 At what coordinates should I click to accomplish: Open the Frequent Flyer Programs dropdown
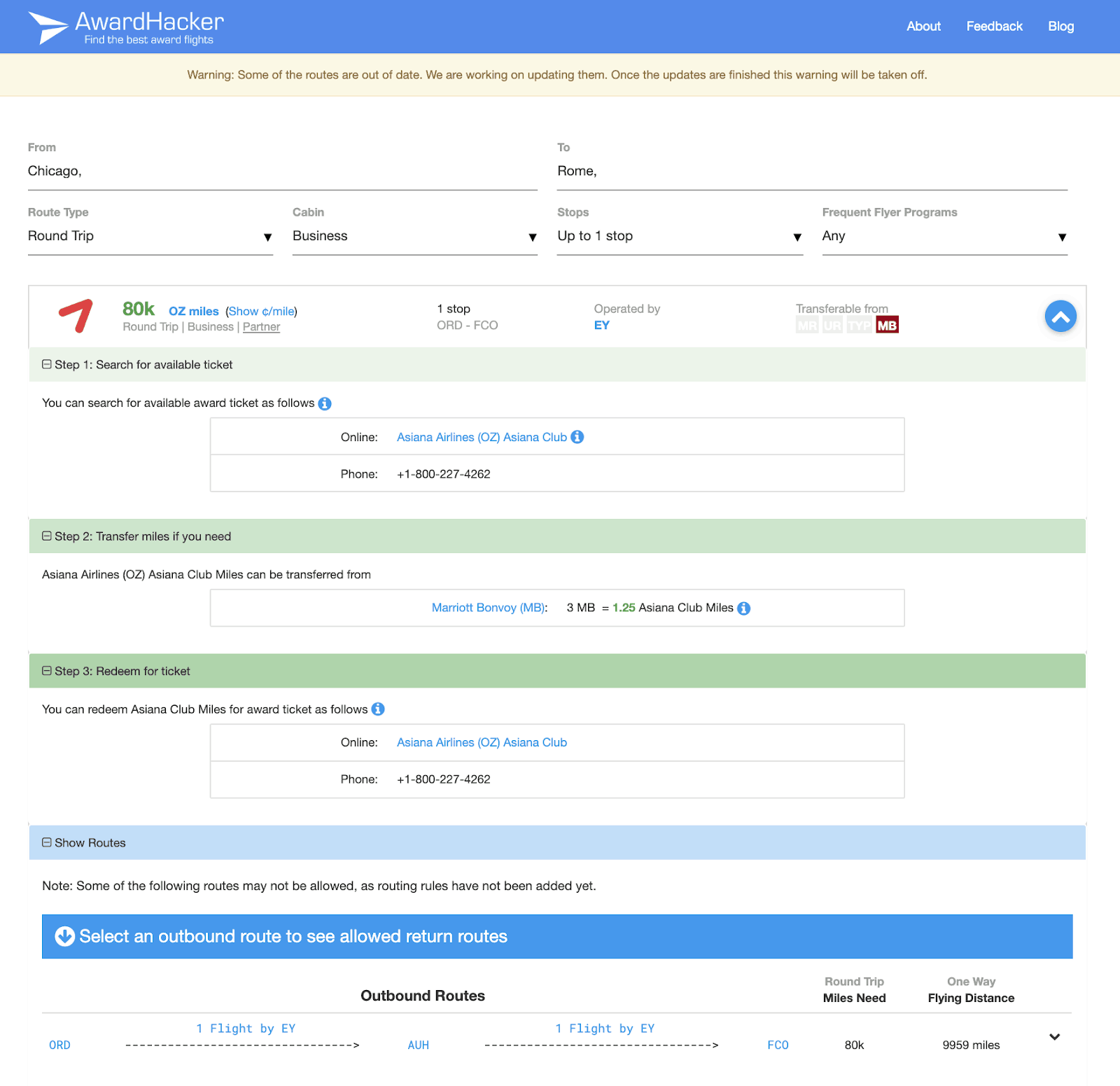click(x=945, y=236)
